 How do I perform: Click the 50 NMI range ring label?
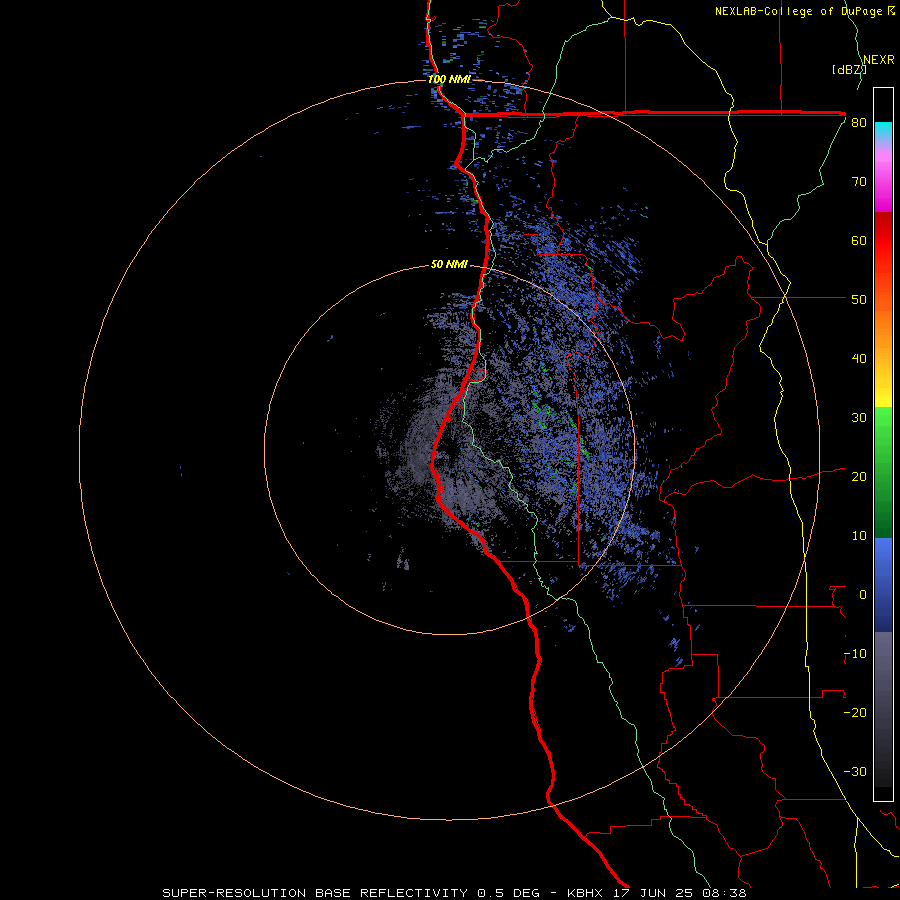[x=449, y=264]
